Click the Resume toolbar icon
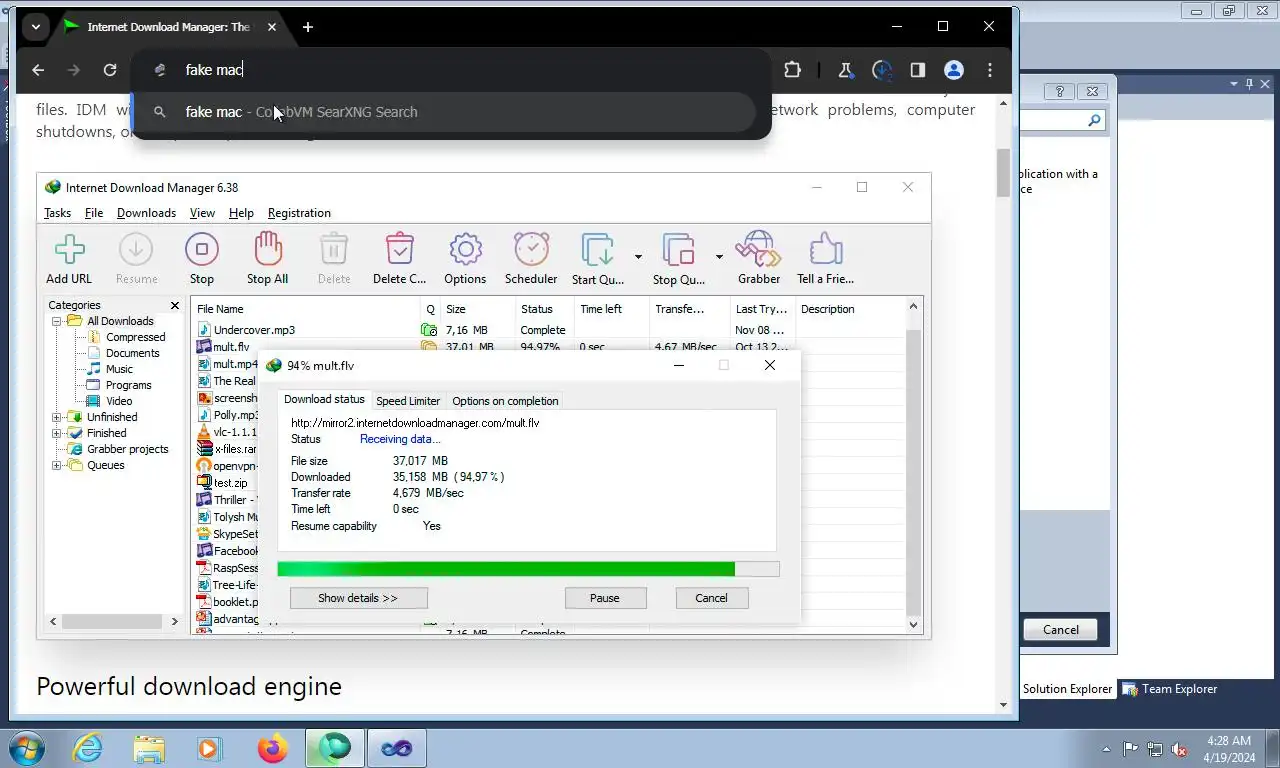 (x=136, y=249)
